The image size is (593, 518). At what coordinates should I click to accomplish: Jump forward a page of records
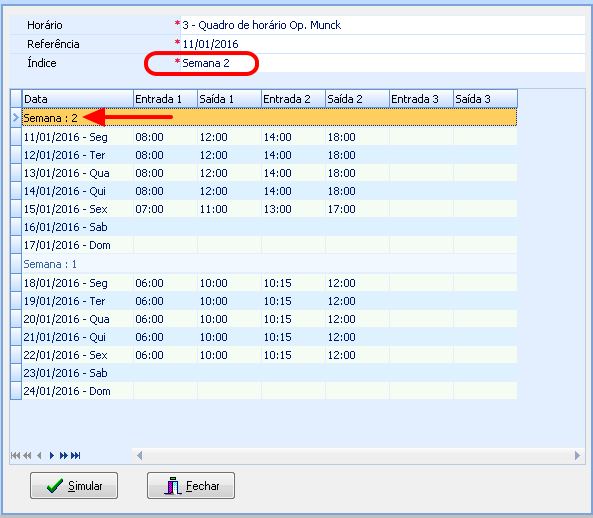pyautogui.click(x=64, y=455)
